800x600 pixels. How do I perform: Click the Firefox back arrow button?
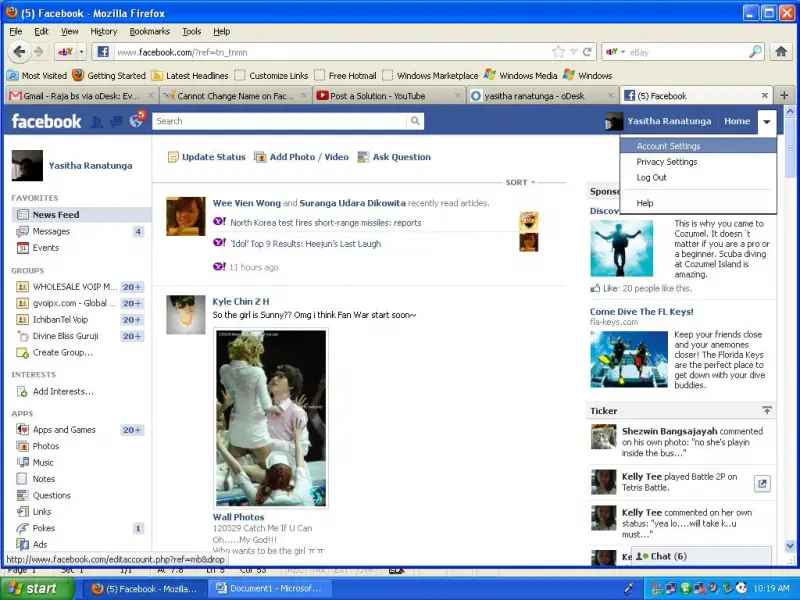pos(19,52)
